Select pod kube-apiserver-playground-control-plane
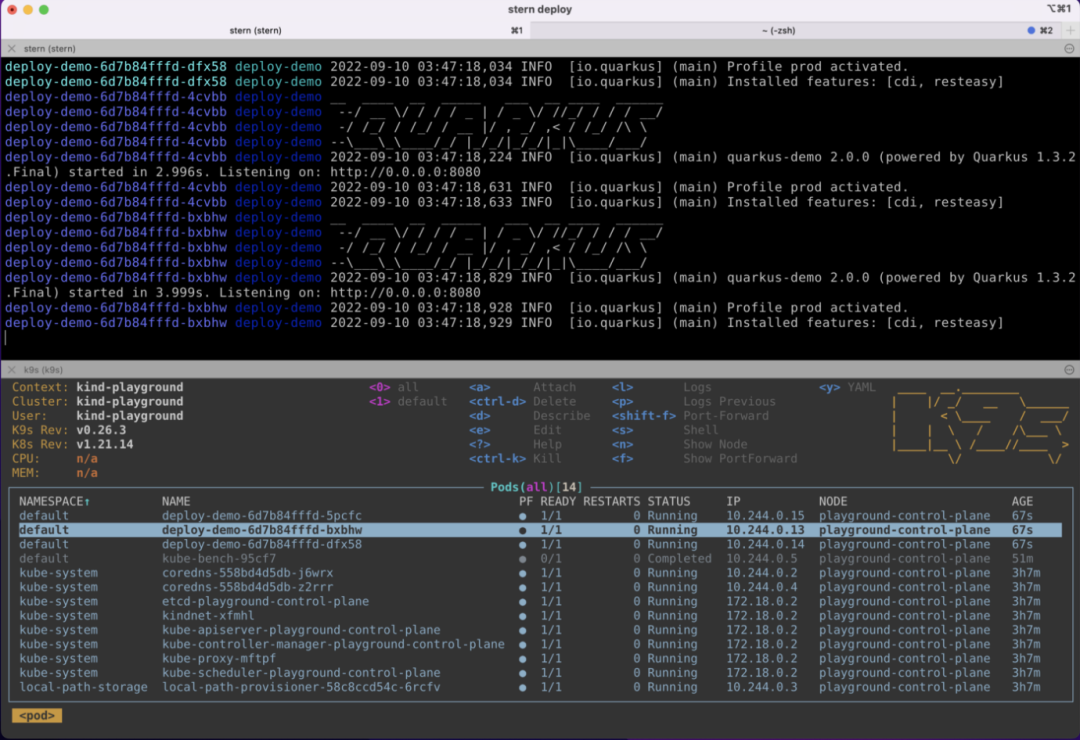 540,630
